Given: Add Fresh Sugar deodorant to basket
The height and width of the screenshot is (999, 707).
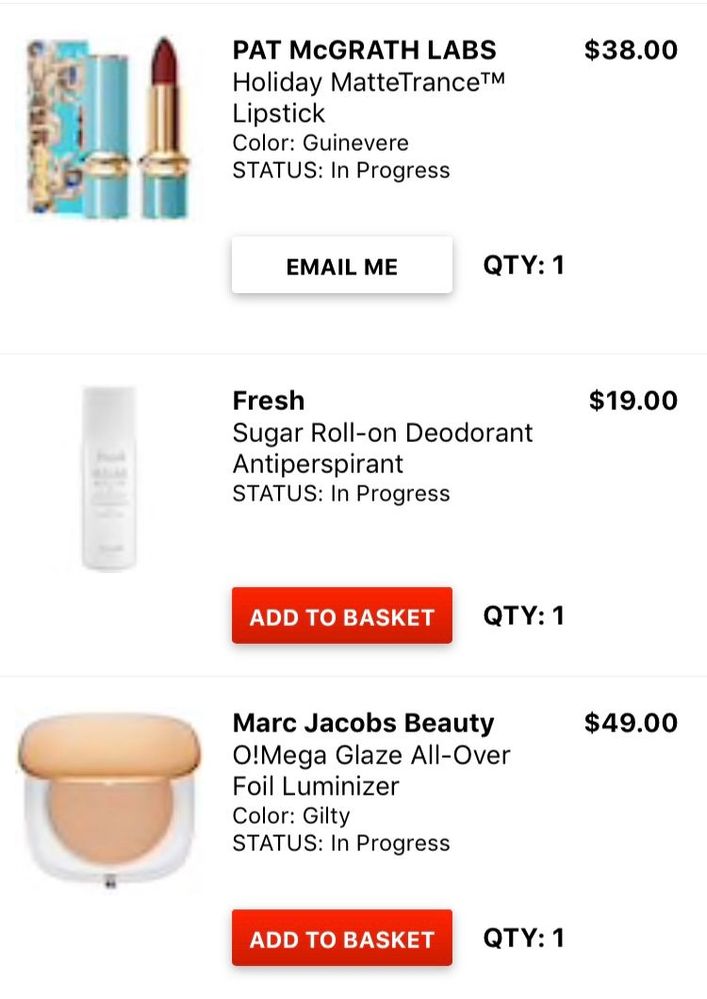Looking at the screenshot, I should 342,615.
